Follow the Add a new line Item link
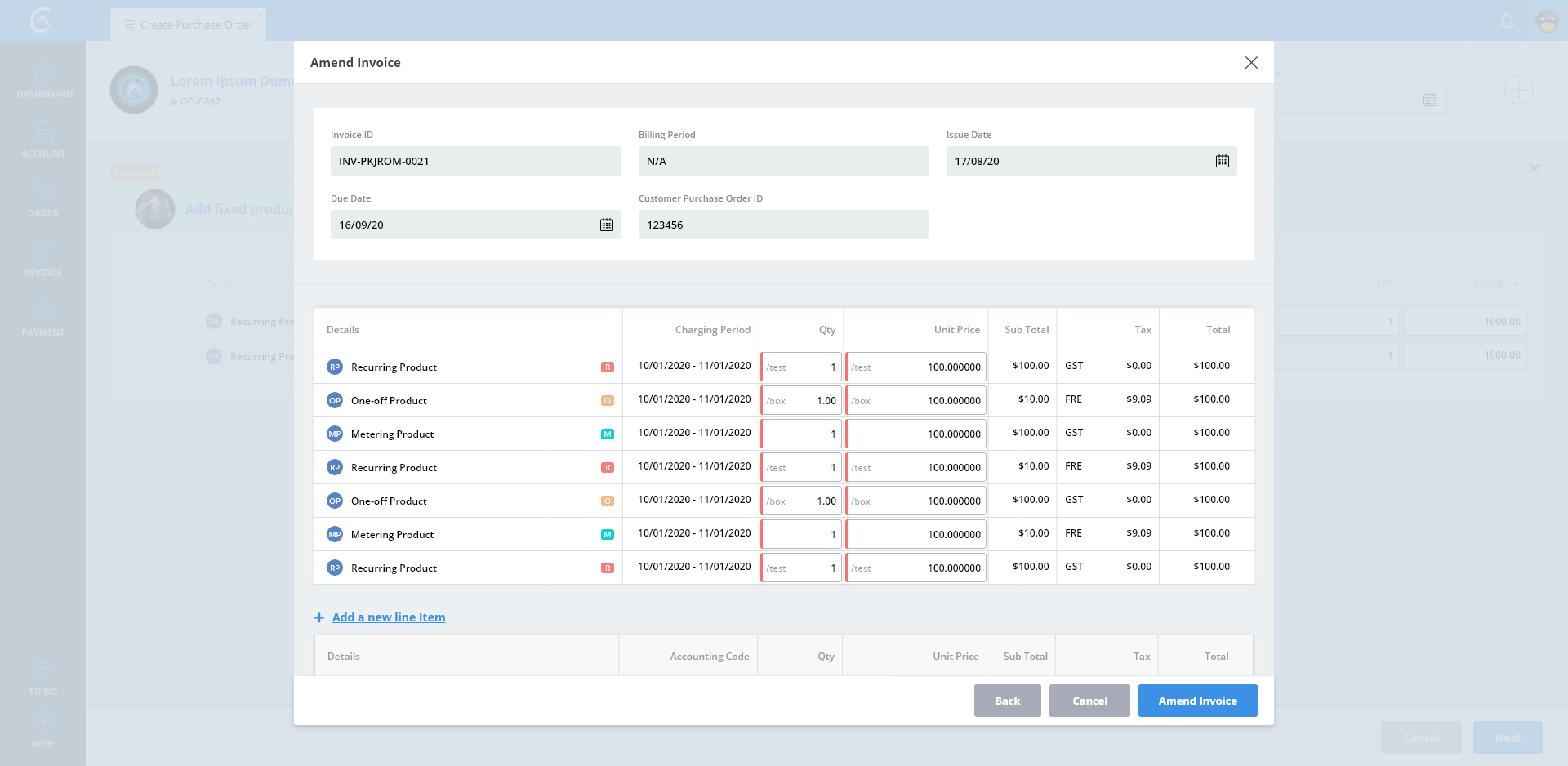The width and height of the screenshot is (1568, 766). click(x=389, y=617)
